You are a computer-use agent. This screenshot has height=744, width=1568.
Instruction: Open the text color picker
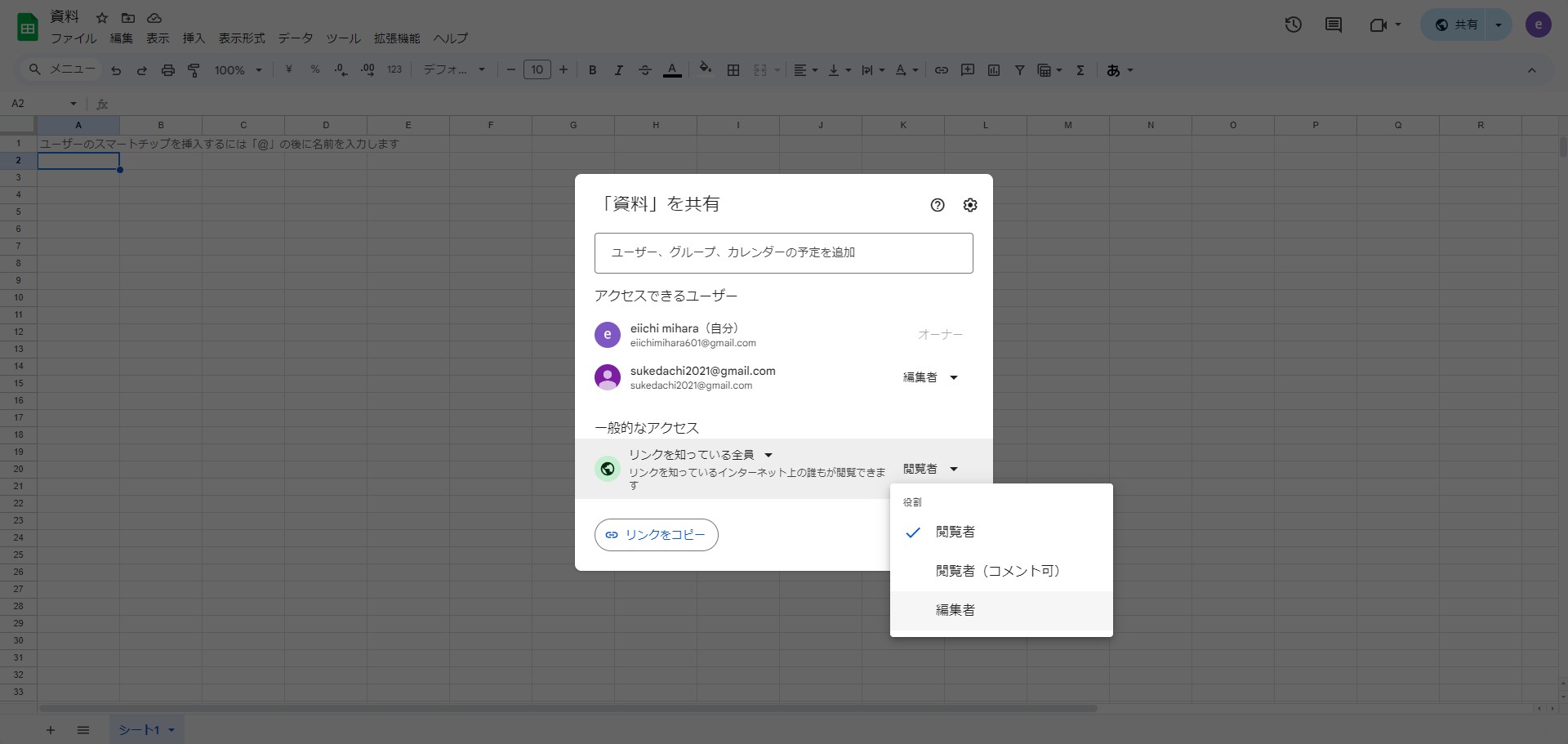672,70
